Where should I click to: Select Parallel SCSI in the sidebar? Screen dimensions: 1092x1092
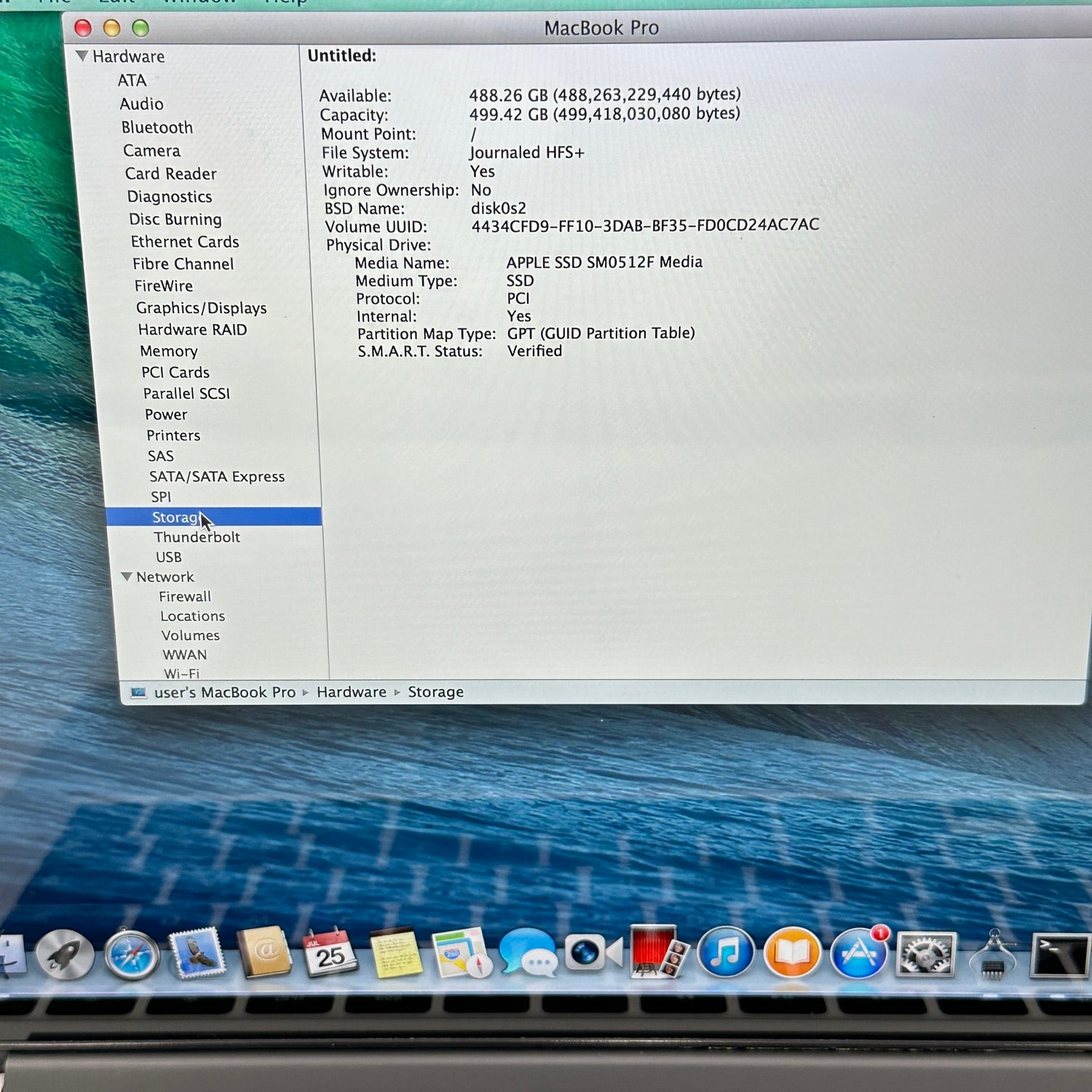pos(186,393)
